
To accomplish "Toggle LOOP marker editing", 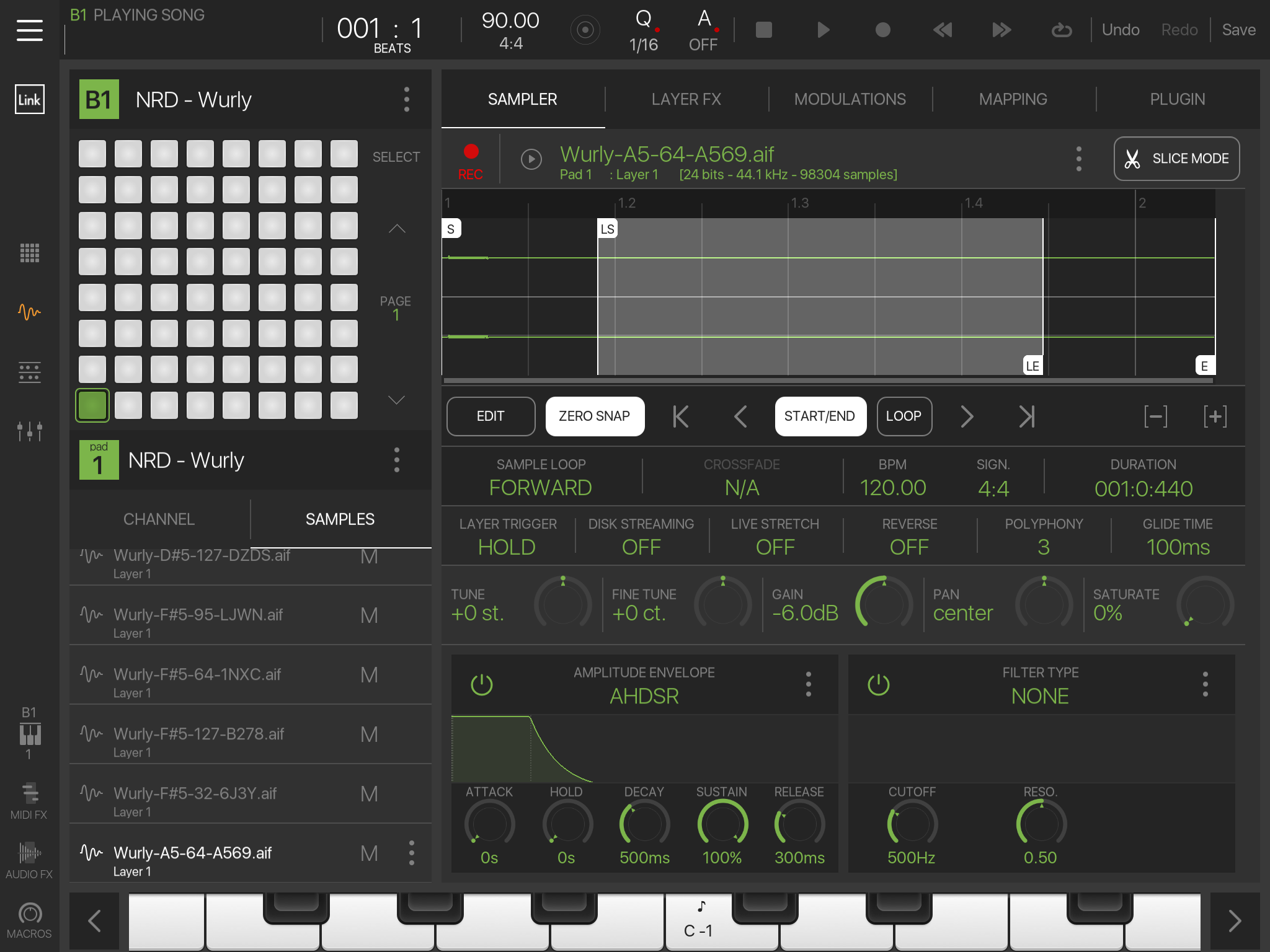I will click(904, 416).
